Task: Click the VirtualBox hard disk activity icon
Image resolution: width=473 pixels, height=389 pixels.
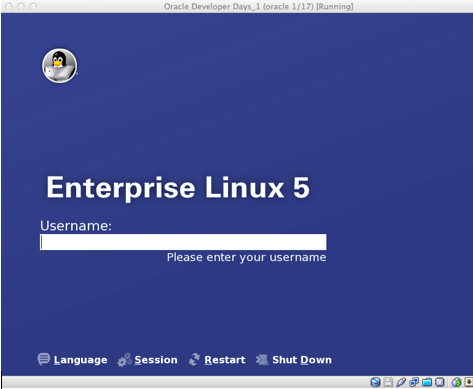Action: point(375,382)
